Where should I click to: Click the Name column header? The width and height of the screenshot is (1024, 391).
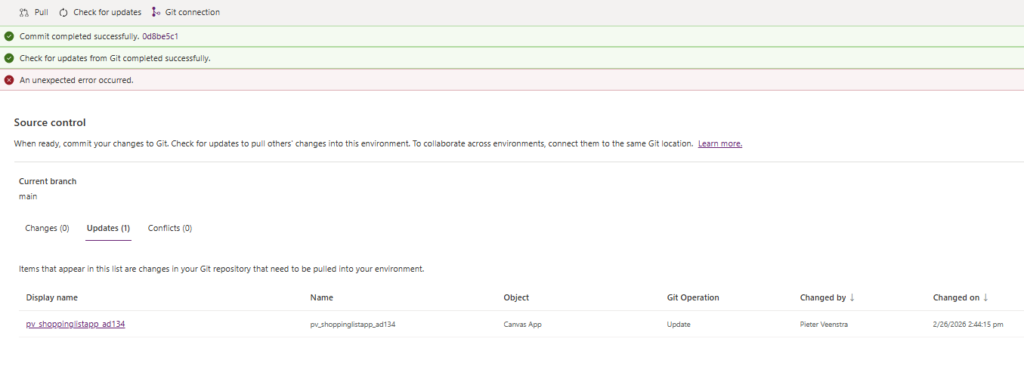321,298
